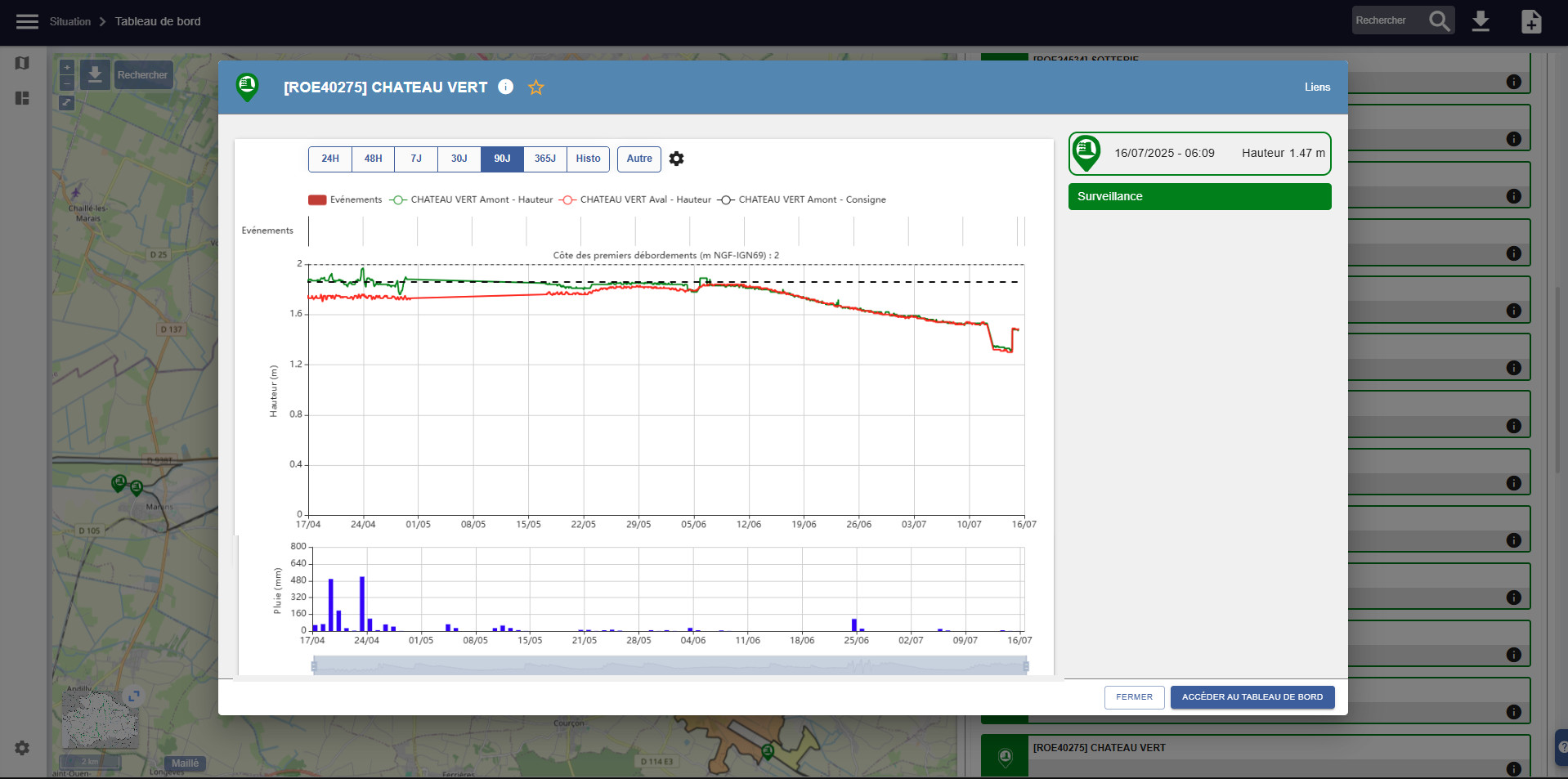
Task: Click green map marker near Marans left
Action: pos(119,483)
